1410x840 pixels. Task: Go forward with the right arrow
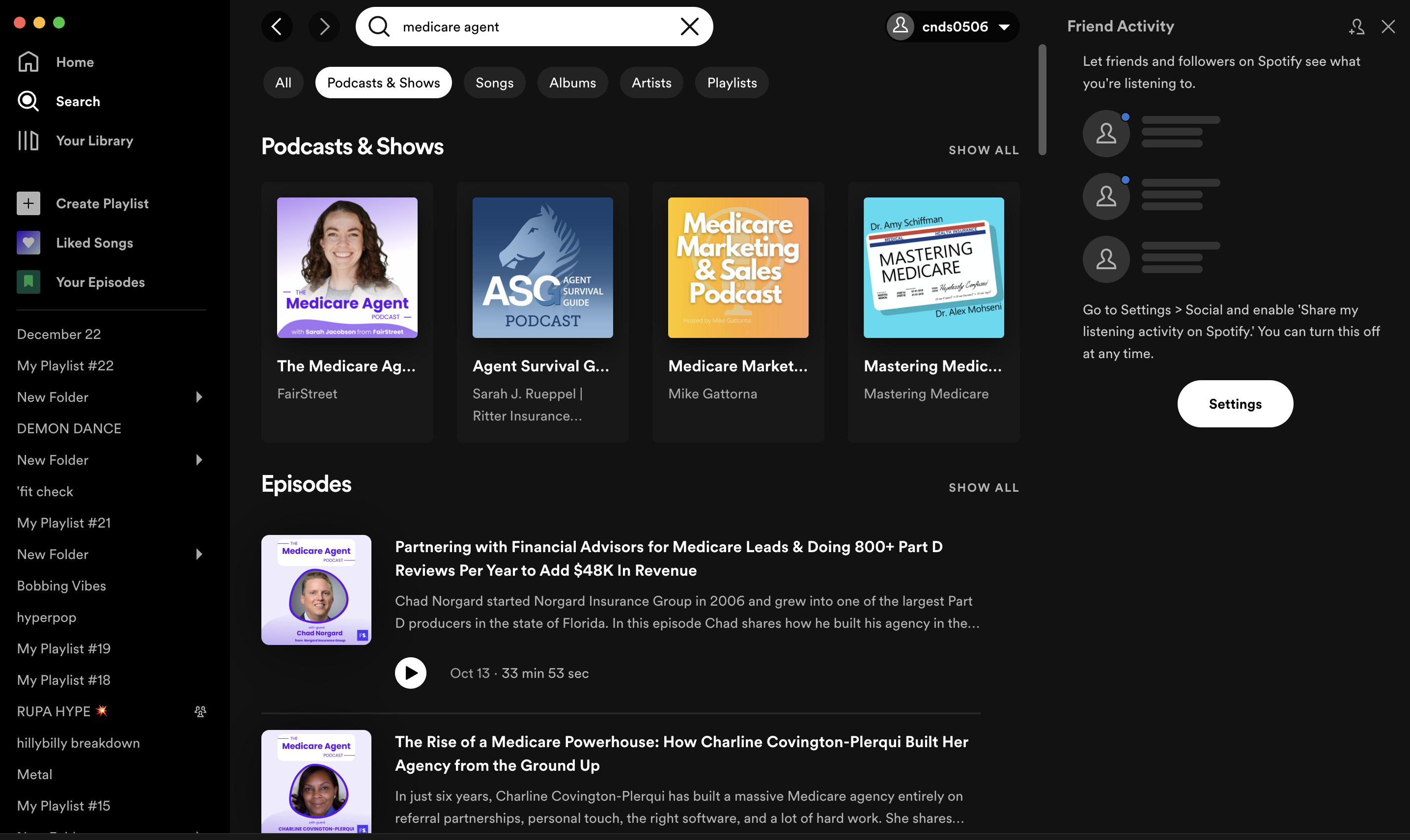[x=324, y=27]
